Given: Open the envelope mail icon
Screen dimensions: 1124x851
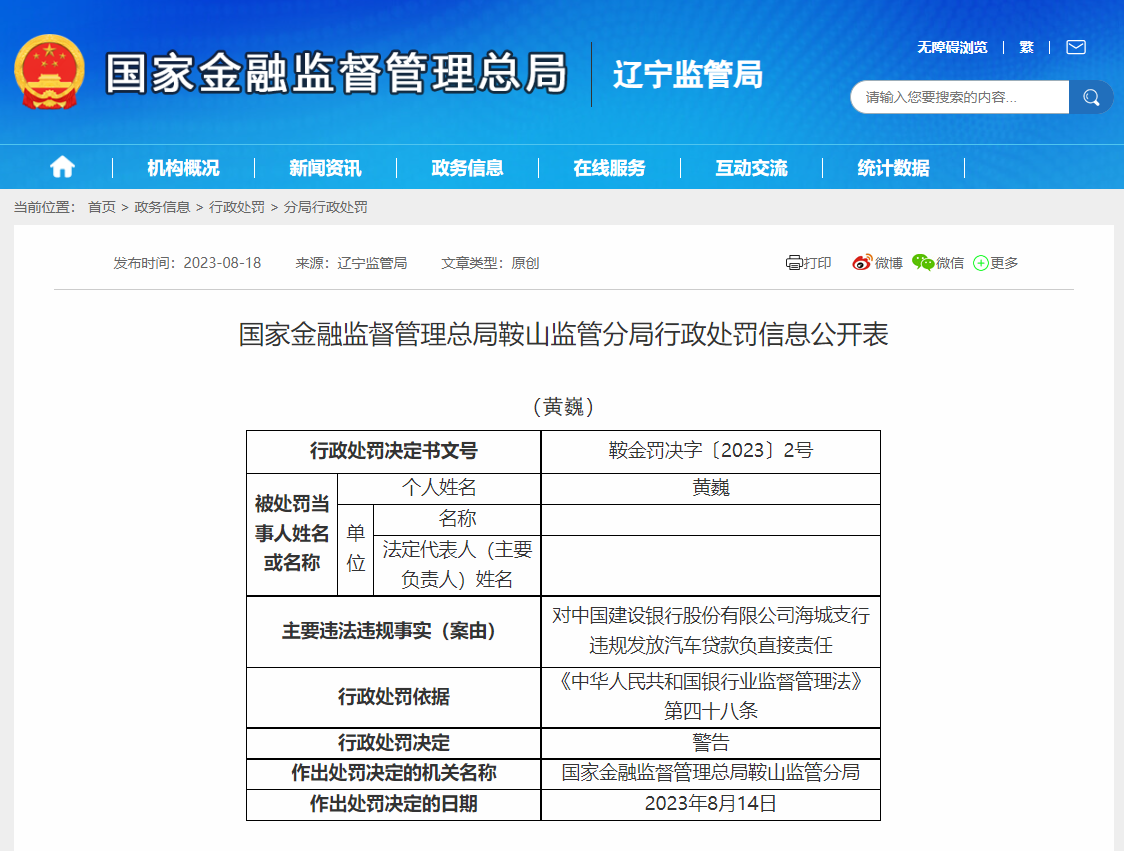Looking at the screenshot, I should coord(1075,47).
